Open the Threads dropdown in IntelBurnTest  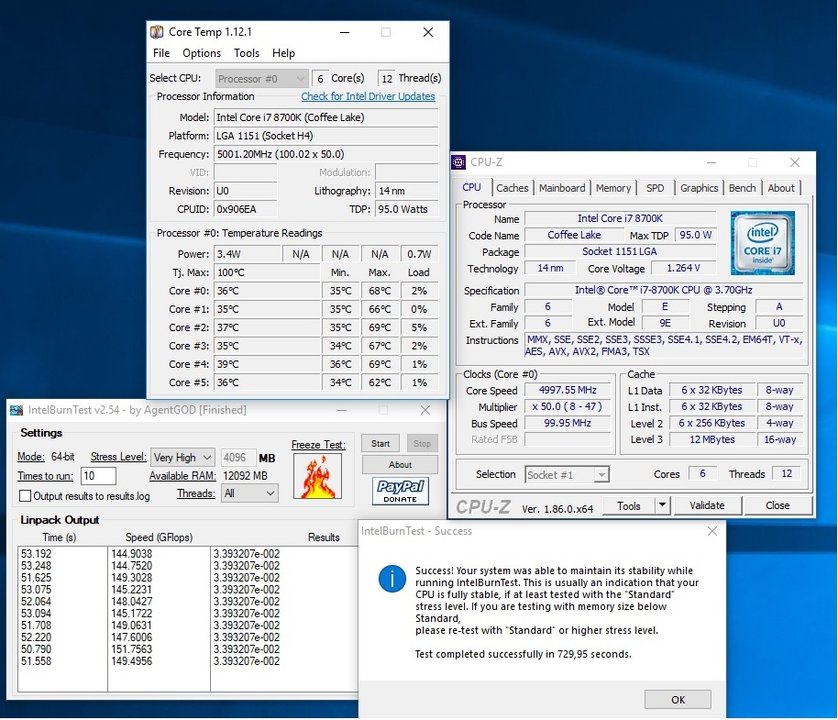[250, 493]
